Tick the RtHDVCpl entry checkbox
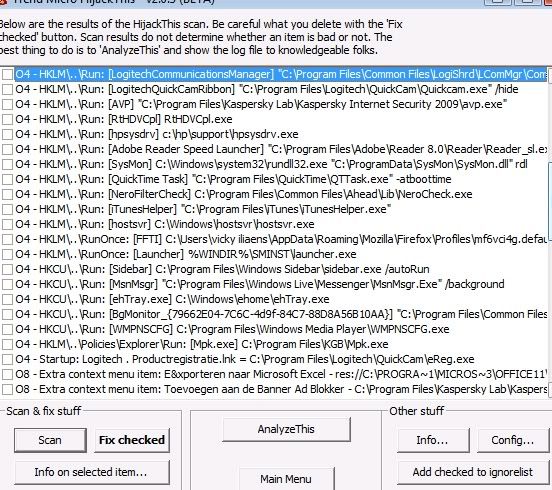Viewport: 552px width, 490px height. point(7,119)
